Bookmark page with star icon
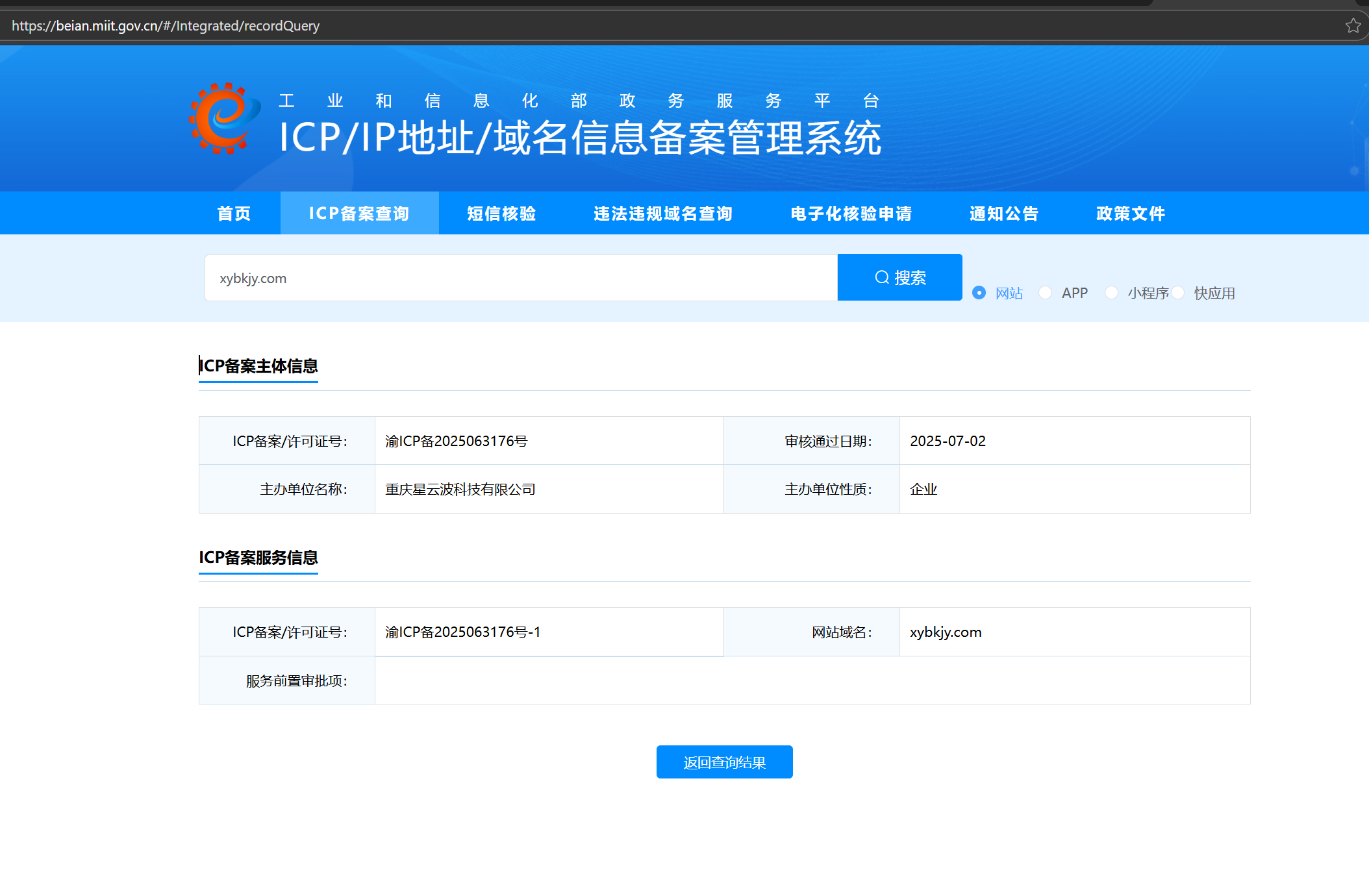This screenshot has width=1369, height=896. (1353, 26)
